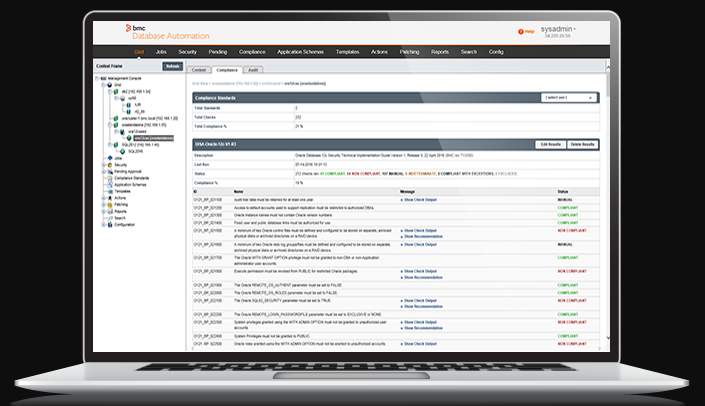Show Check Output for redo log groups row
The width and height of the screenshot is (705, 406).
420,245
